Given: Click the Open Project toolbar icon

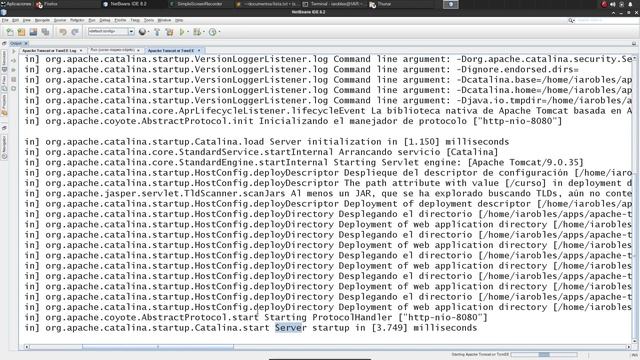Looking at the screenshot, I should coord(33,32).
